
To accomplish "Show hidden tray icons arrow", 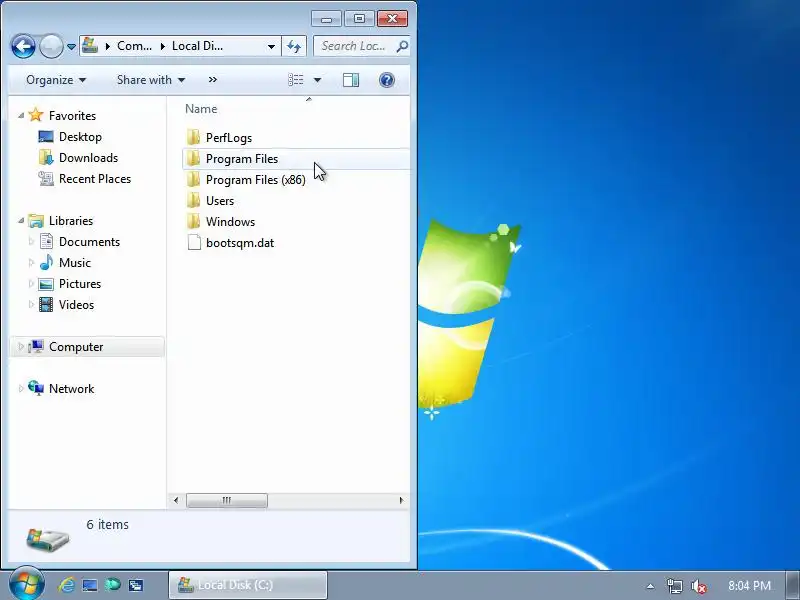I will [650, 586].
